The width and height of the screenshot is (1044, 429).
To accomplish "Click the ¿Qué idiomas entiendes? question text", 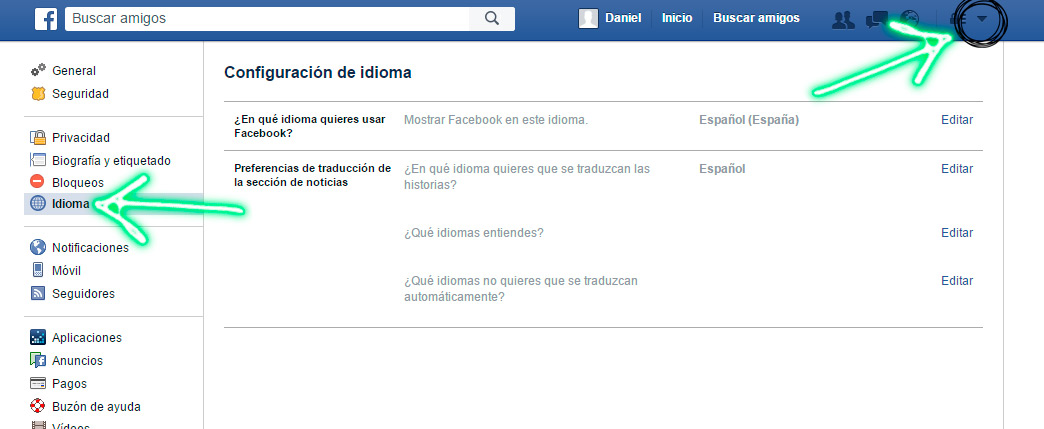I will [473, 233].
